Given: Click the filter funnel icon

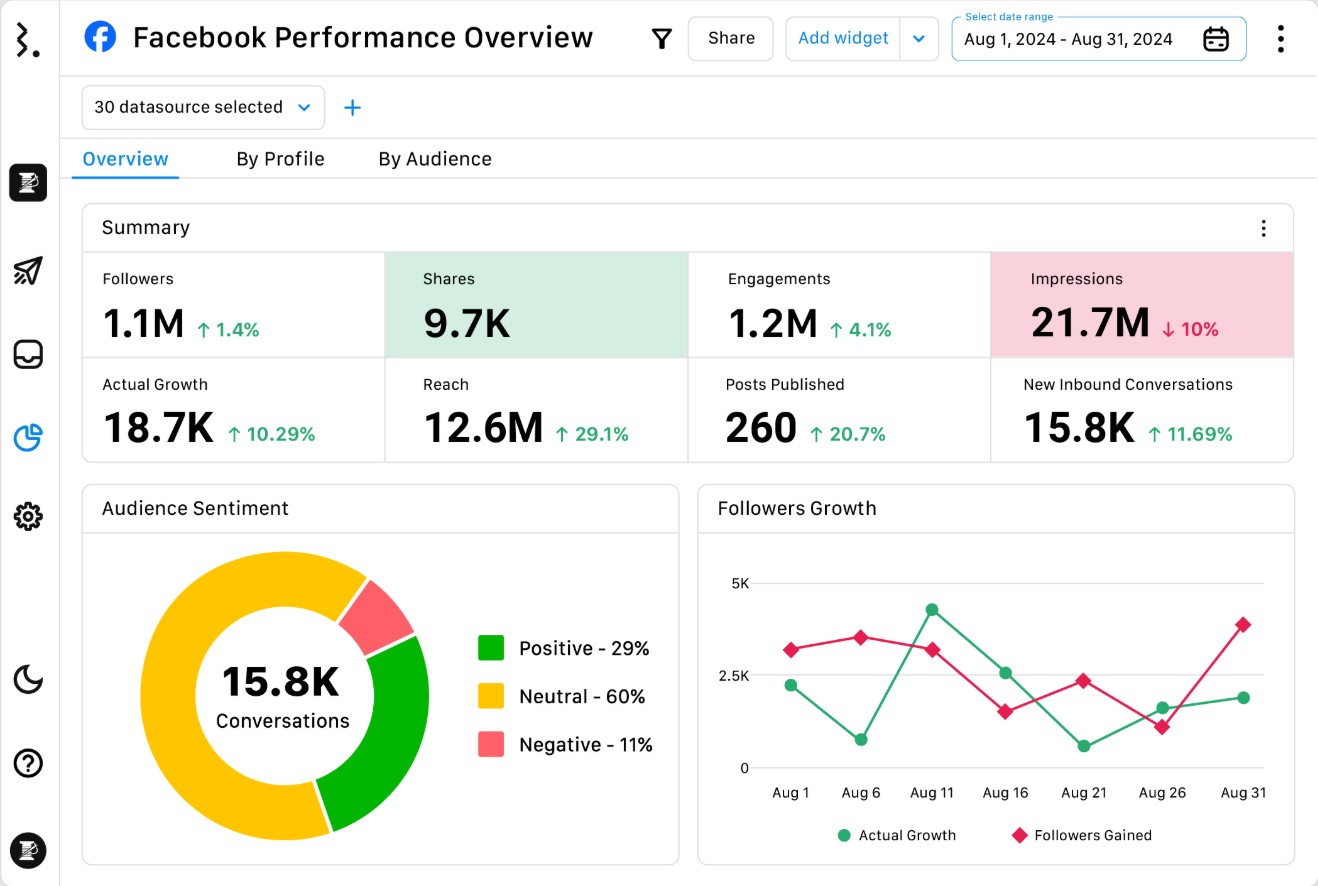Looking at the screenshot, I should coord(661,39).
